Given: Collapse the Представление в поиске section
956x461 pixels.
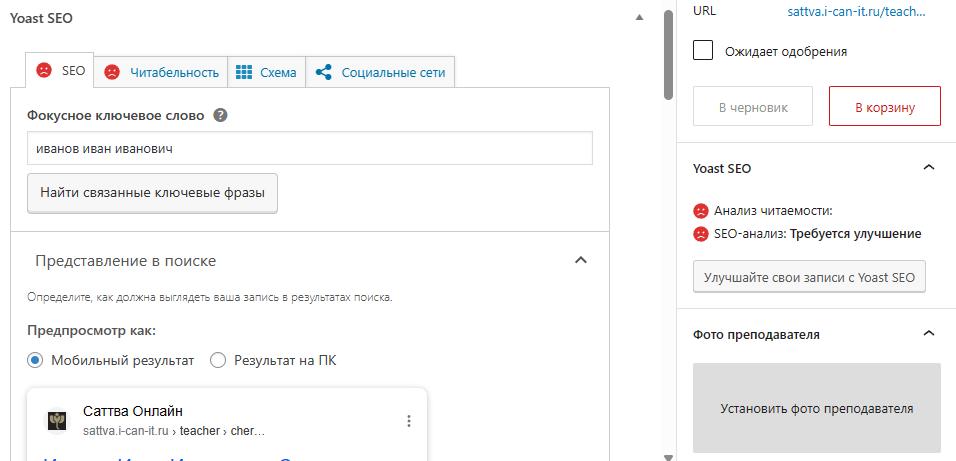Looking at the screenshot, I should pyautogui.click(x=580, y=260).
